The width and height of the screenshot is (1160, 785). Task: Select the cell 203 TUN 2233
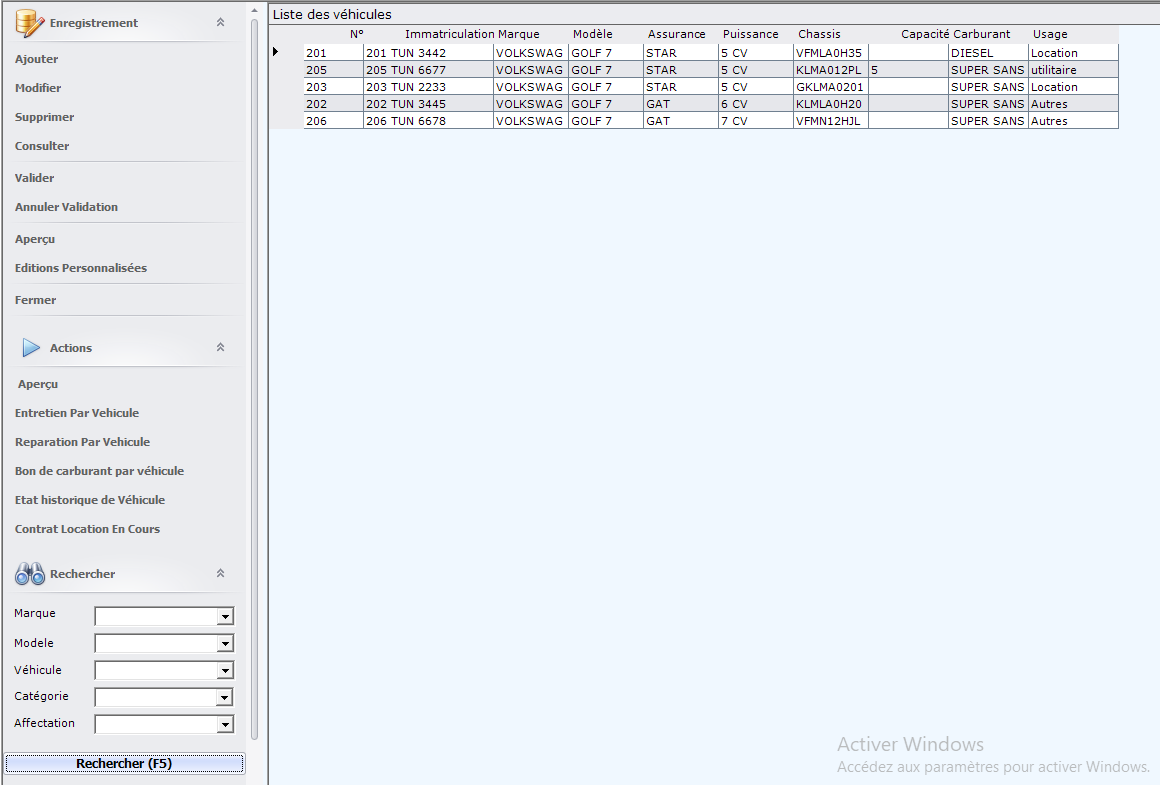coord(428,87)
